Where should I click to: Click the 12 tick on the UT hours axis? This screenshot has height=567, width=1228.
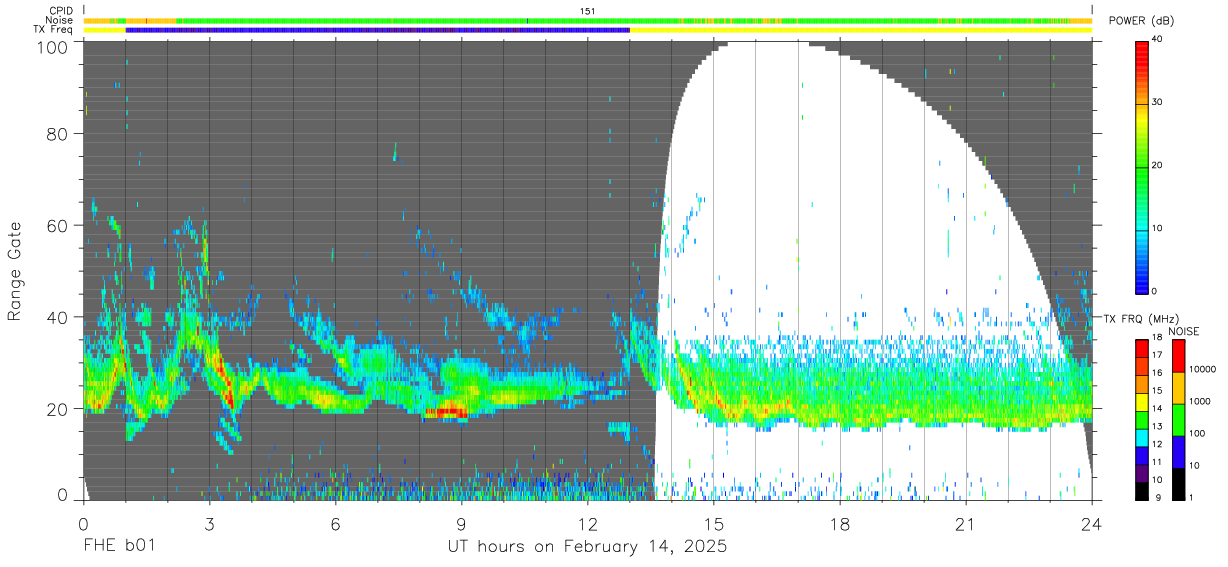tap(588, 523)
